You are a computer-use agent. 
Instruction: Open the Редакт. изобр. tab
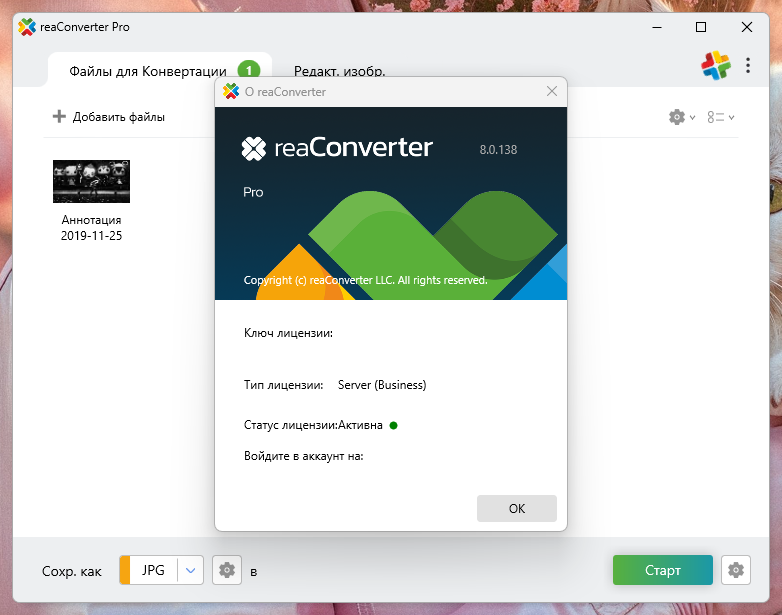[339, 71]
